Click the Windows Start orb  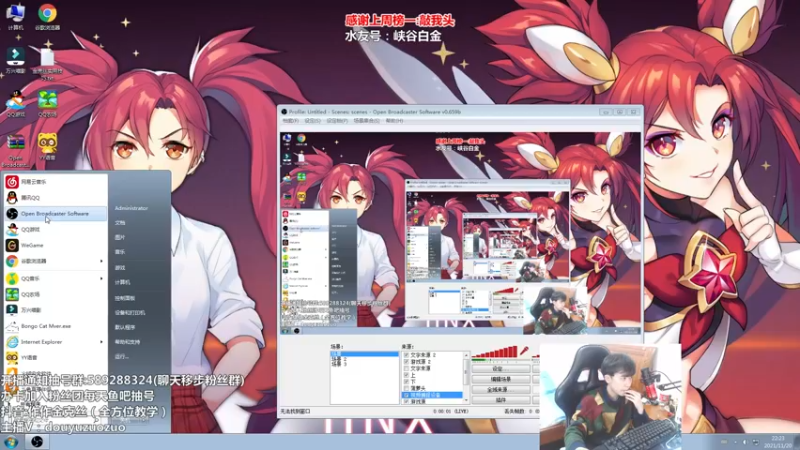(x=10, y=442)
